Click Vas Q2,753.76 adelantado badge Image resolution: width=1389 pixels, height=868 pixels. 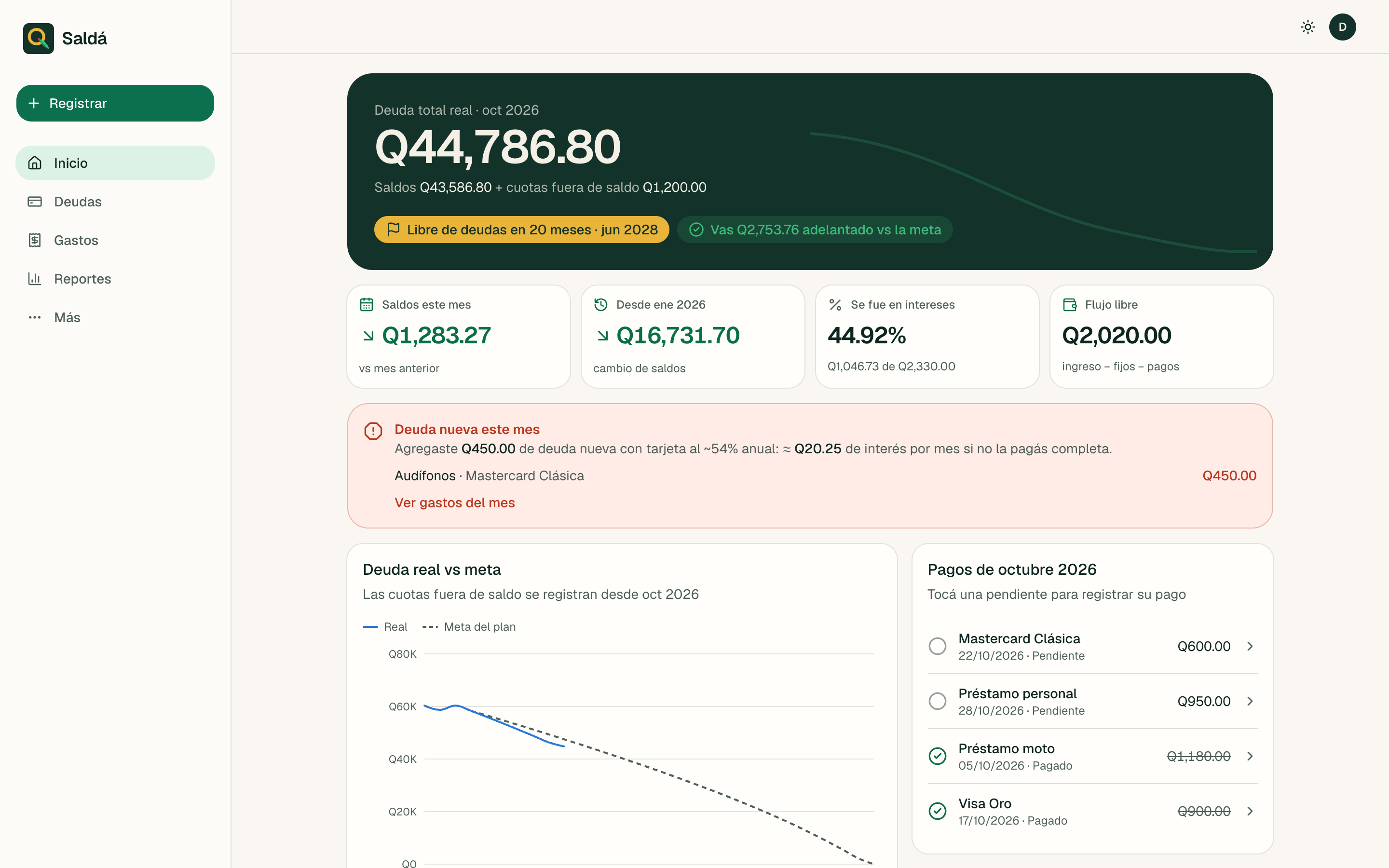click(815, 230)
